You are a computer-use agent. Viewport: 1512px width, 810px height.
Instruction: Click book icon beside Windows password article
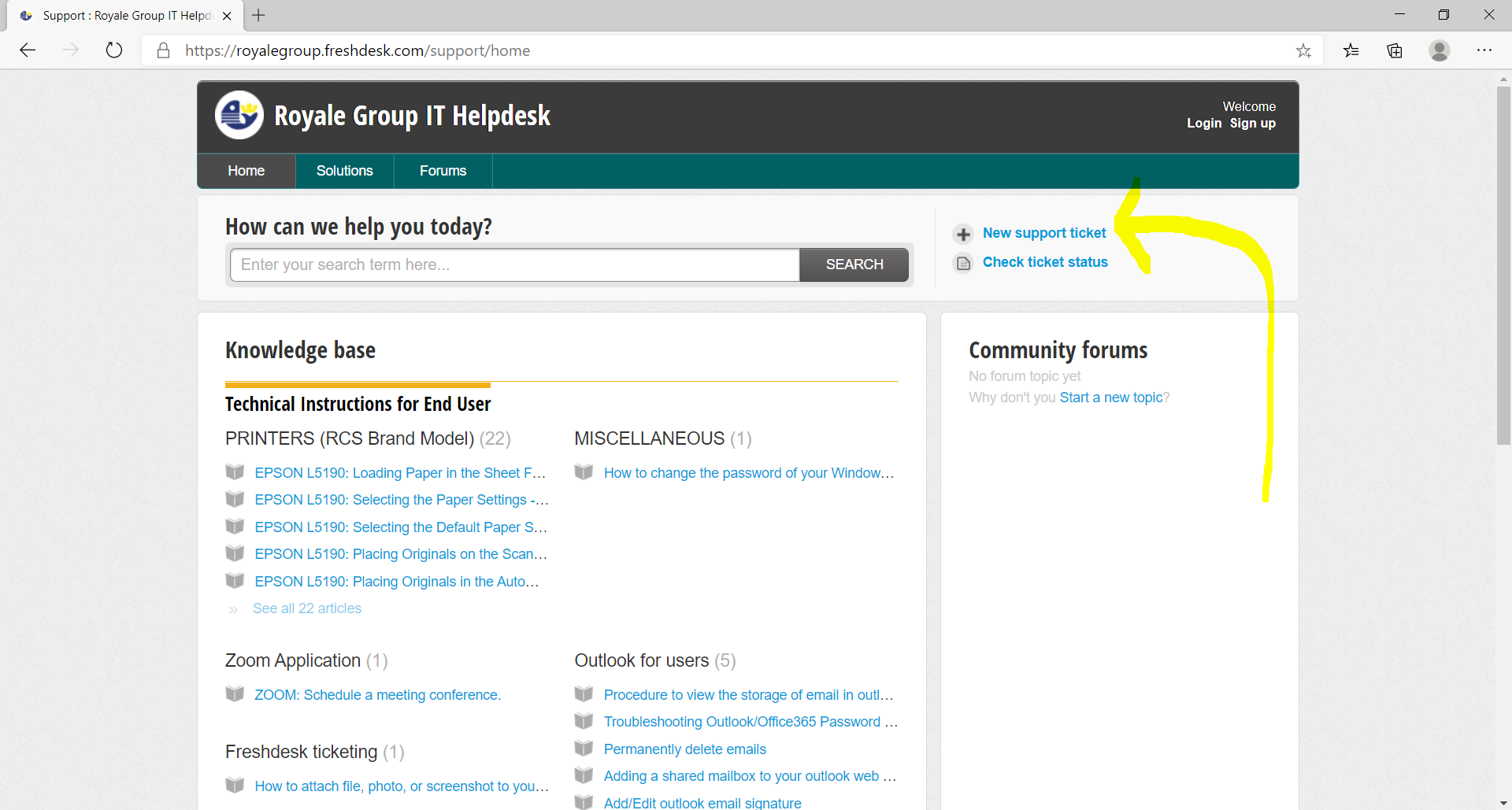tap(584, 472)
